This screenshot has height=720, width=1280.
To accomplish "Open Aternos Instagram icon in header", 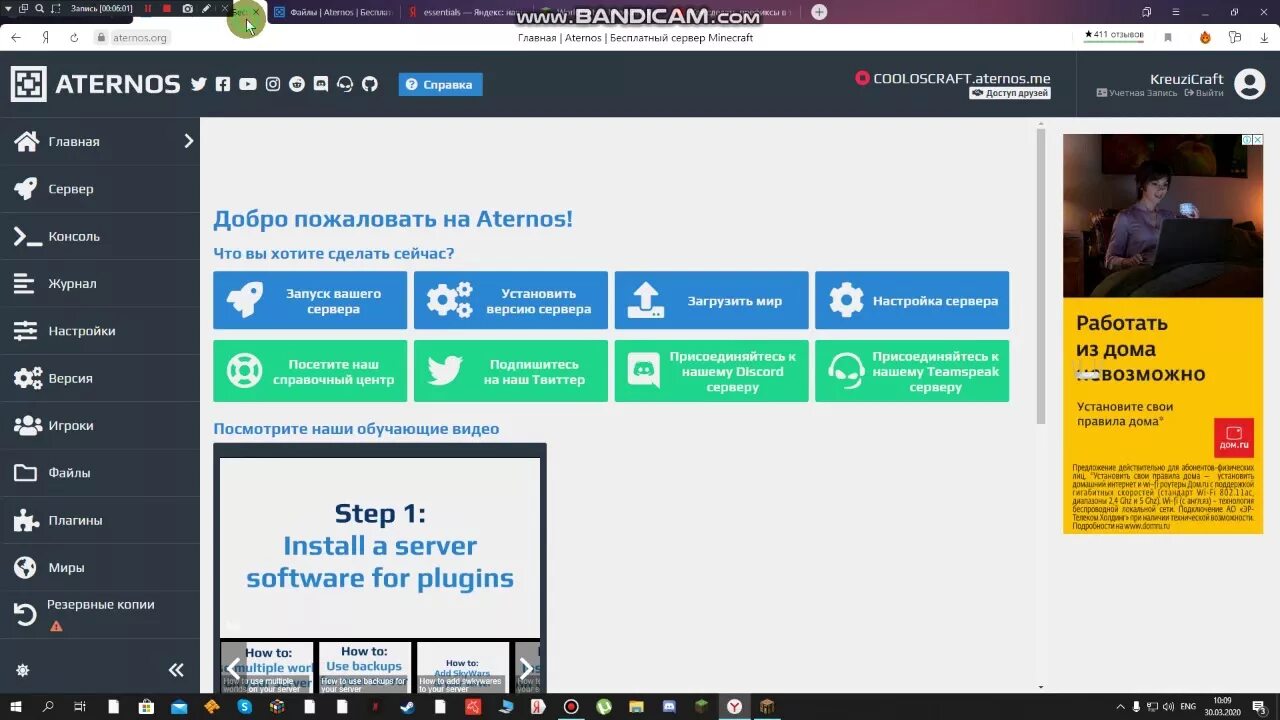I will pos(272,84).
